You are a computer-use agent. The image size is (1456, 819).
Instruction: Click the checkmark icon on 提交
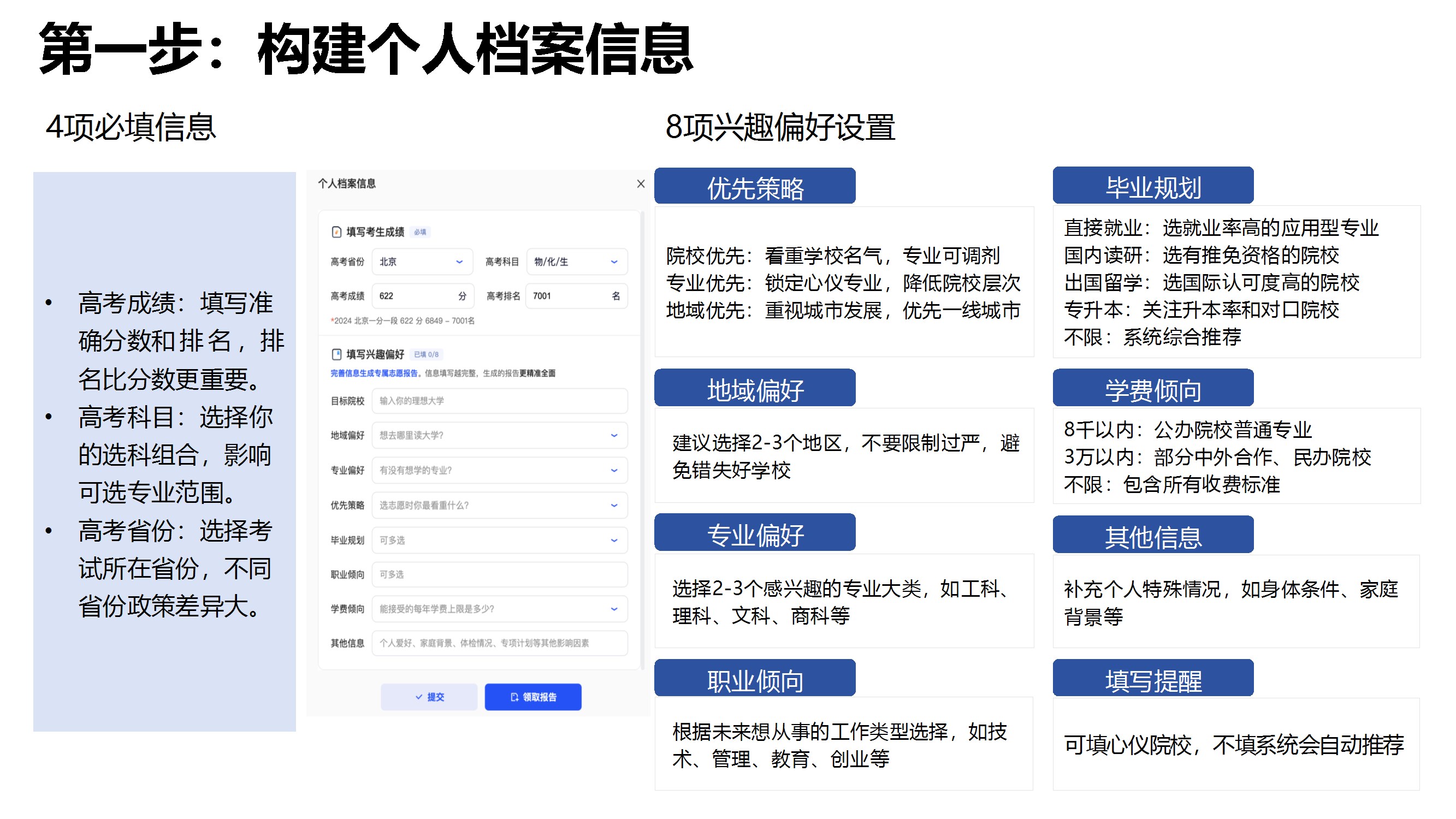point(419,697)
